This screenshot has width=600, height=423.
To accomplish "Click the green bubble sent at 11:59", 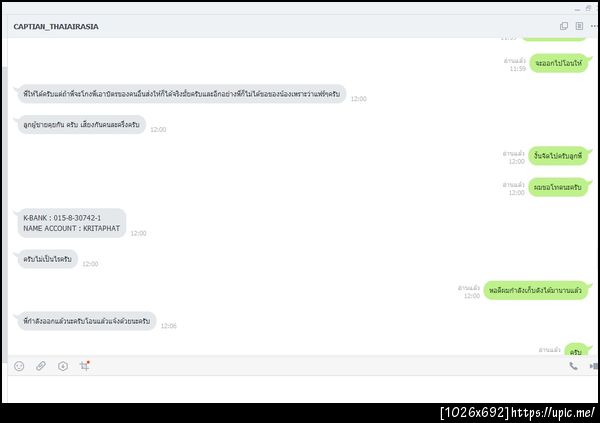I will coord(558,63).
